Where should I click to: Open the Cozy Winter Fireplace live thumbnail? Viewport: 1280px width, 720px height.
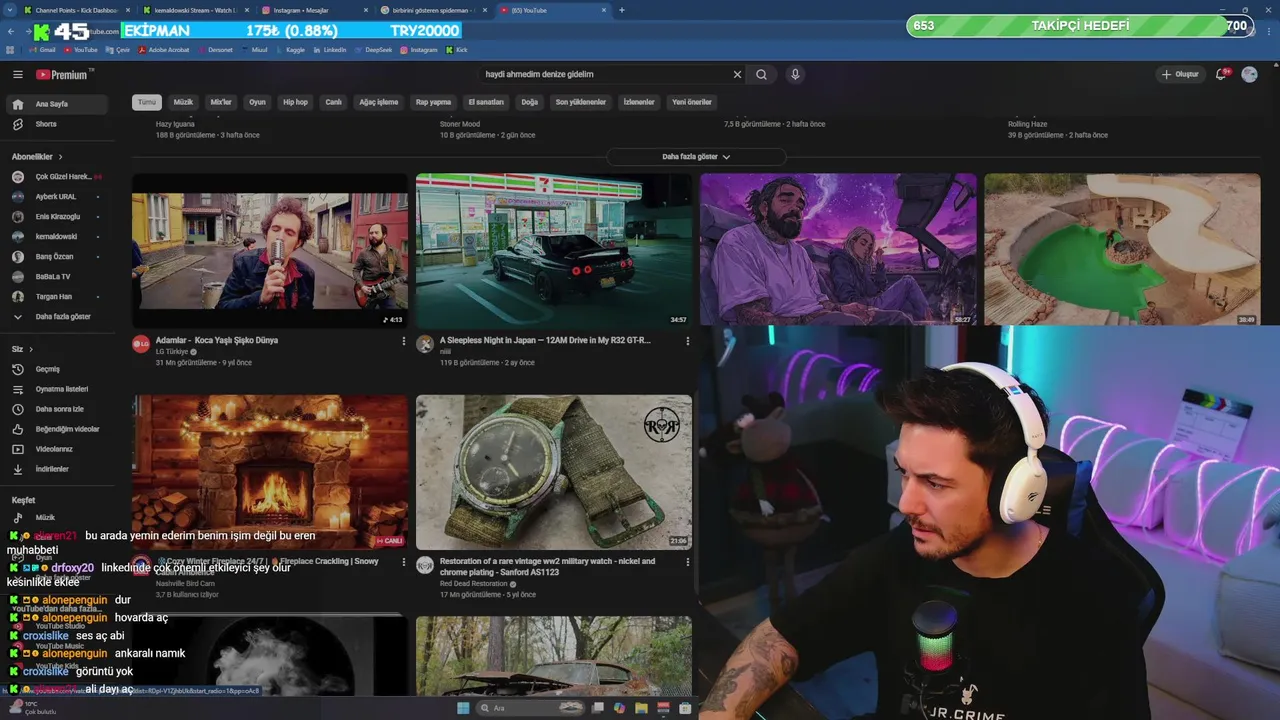point(270,472)
